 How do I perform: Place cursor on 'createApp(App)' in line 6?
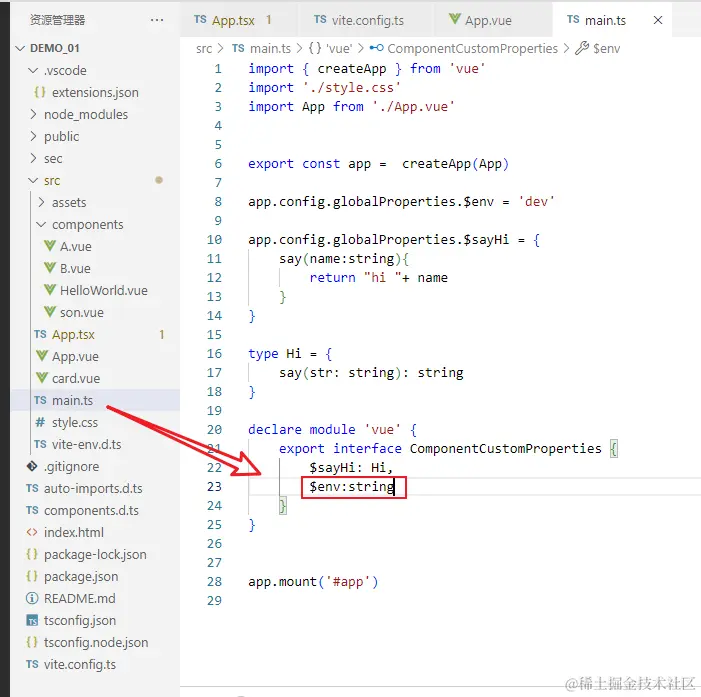pos(455,164)
